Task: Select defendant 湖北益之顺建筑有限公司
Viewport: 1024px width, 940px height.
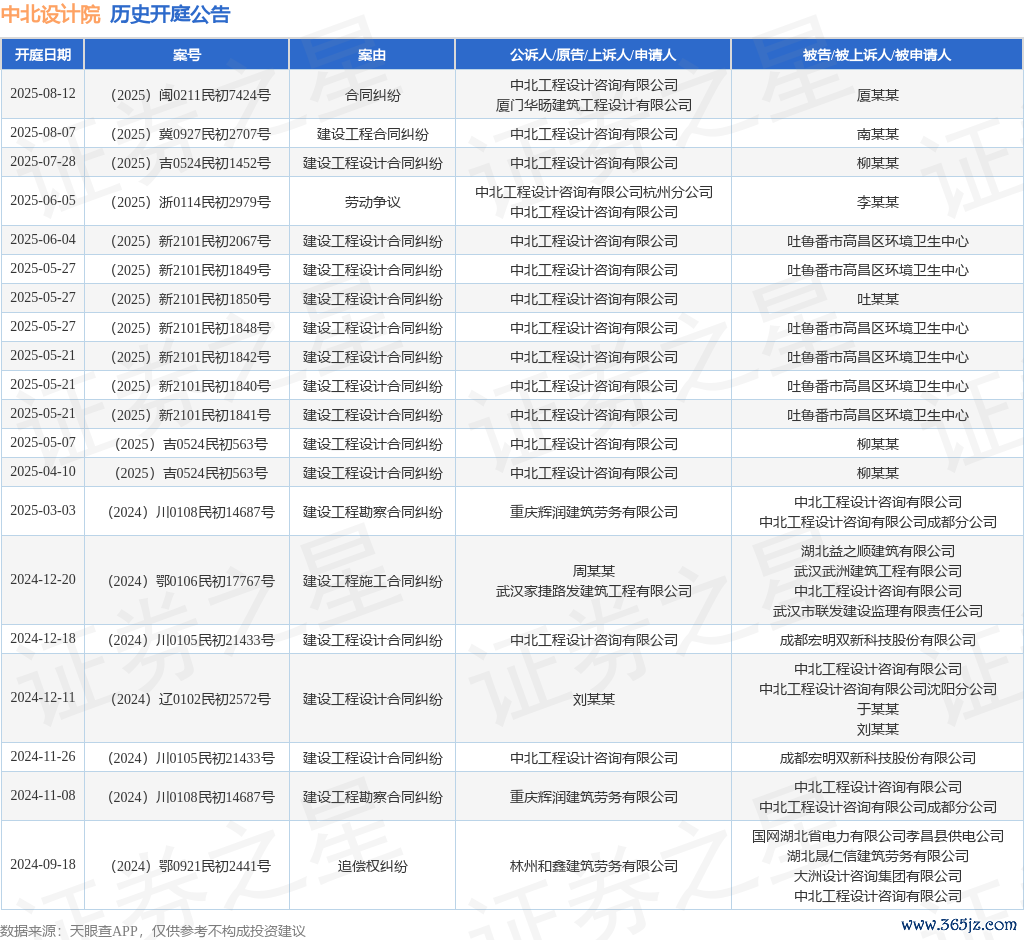Action: [x=877, y=551]
